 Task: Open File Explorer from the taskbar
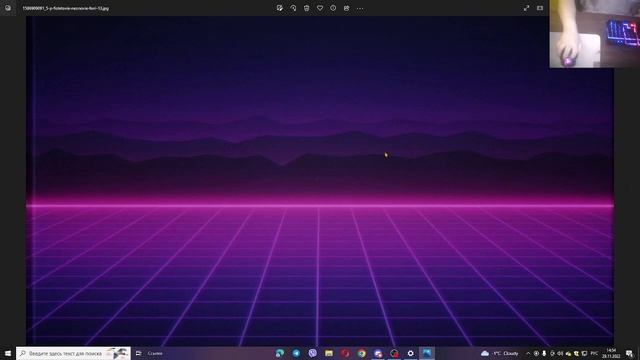(329, 353)
